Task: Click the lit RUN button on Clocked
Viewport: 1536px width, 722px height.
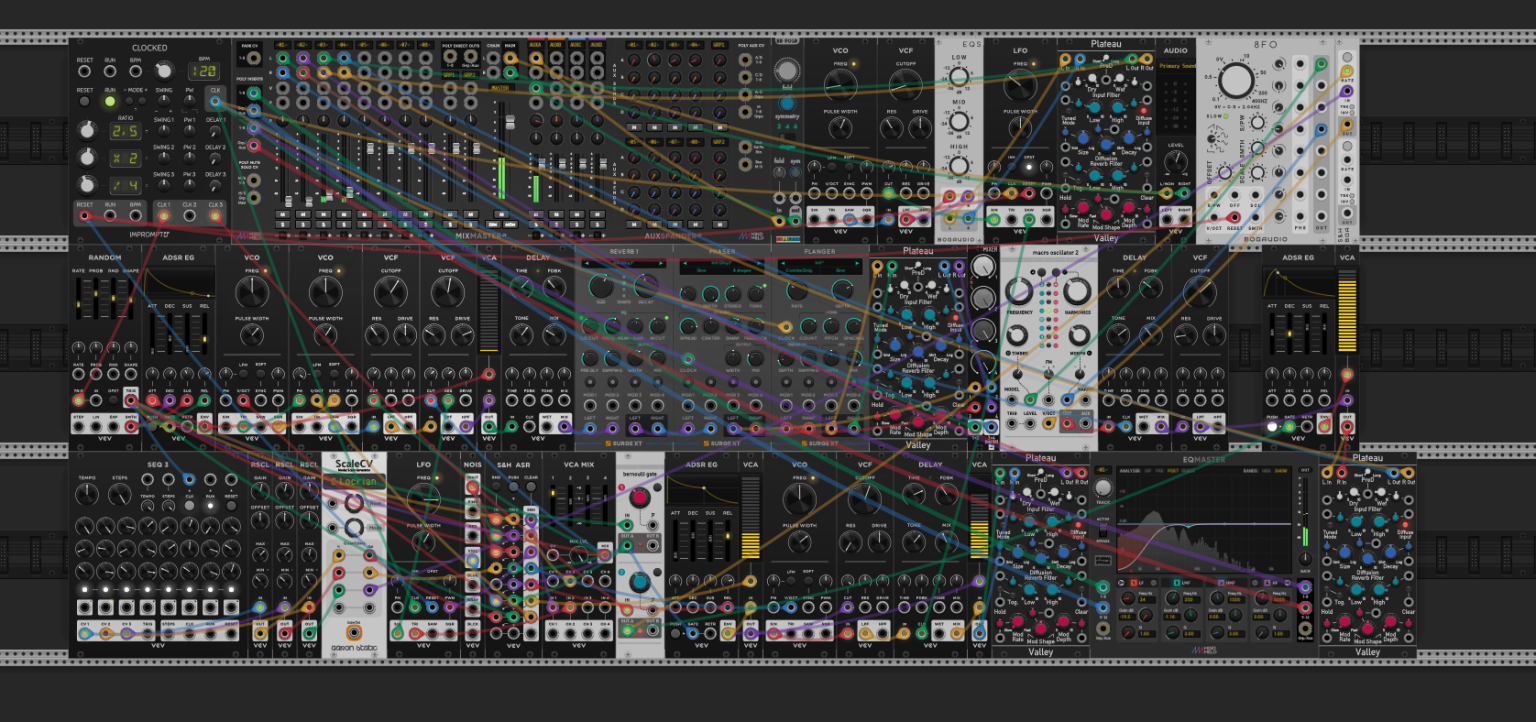Action: pos(110,101)
